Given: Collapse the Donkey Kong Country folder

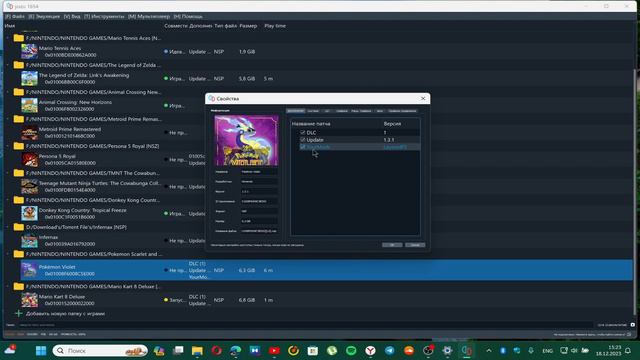Looking at the screenshot, I should coord(7,200).
